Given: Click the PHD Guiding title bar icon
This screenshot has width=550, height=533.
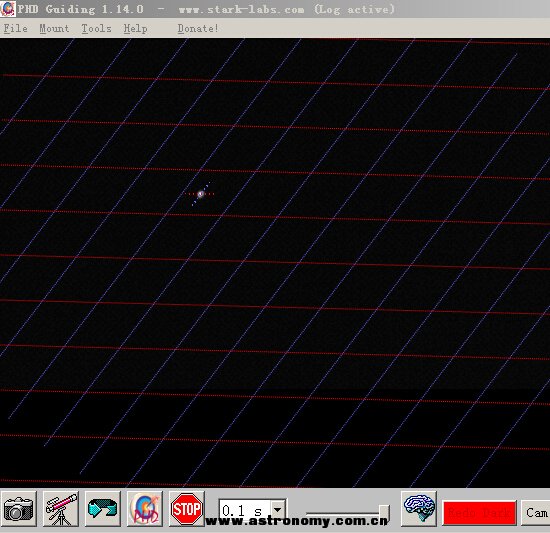Looking at the screenshot, I should tap(8, 9).
